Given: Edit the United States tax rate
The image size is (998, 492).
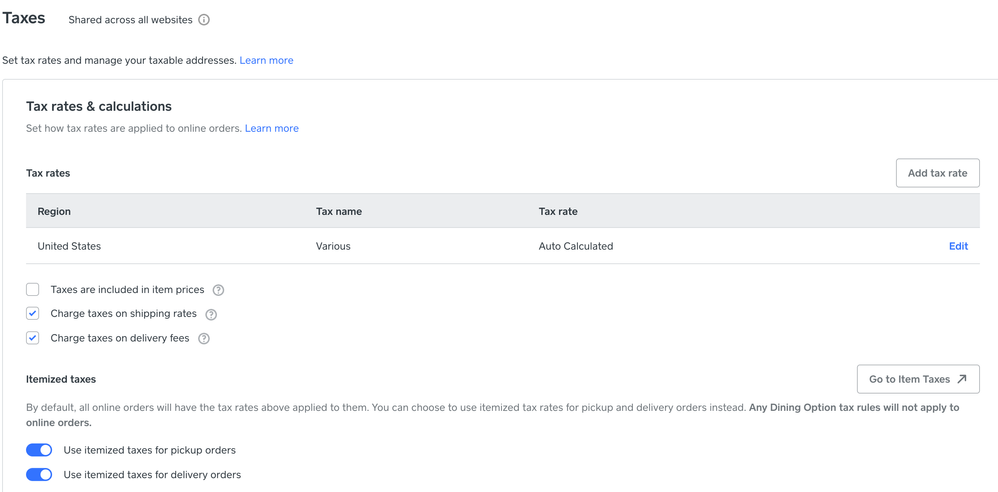Looking at the screenshot, I should (958, 246).
